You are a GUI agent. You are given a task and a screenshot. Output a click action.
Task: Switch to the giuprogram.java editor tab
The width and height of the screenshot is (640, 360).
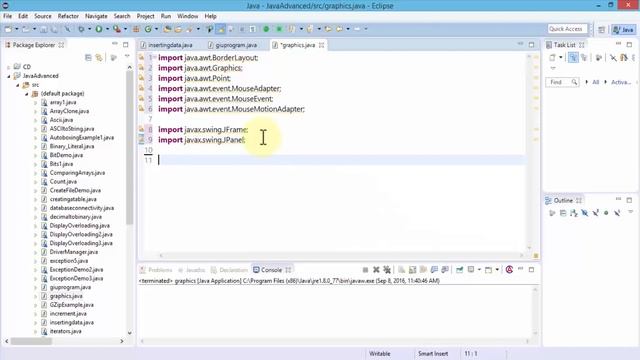[x=233, y=45]
